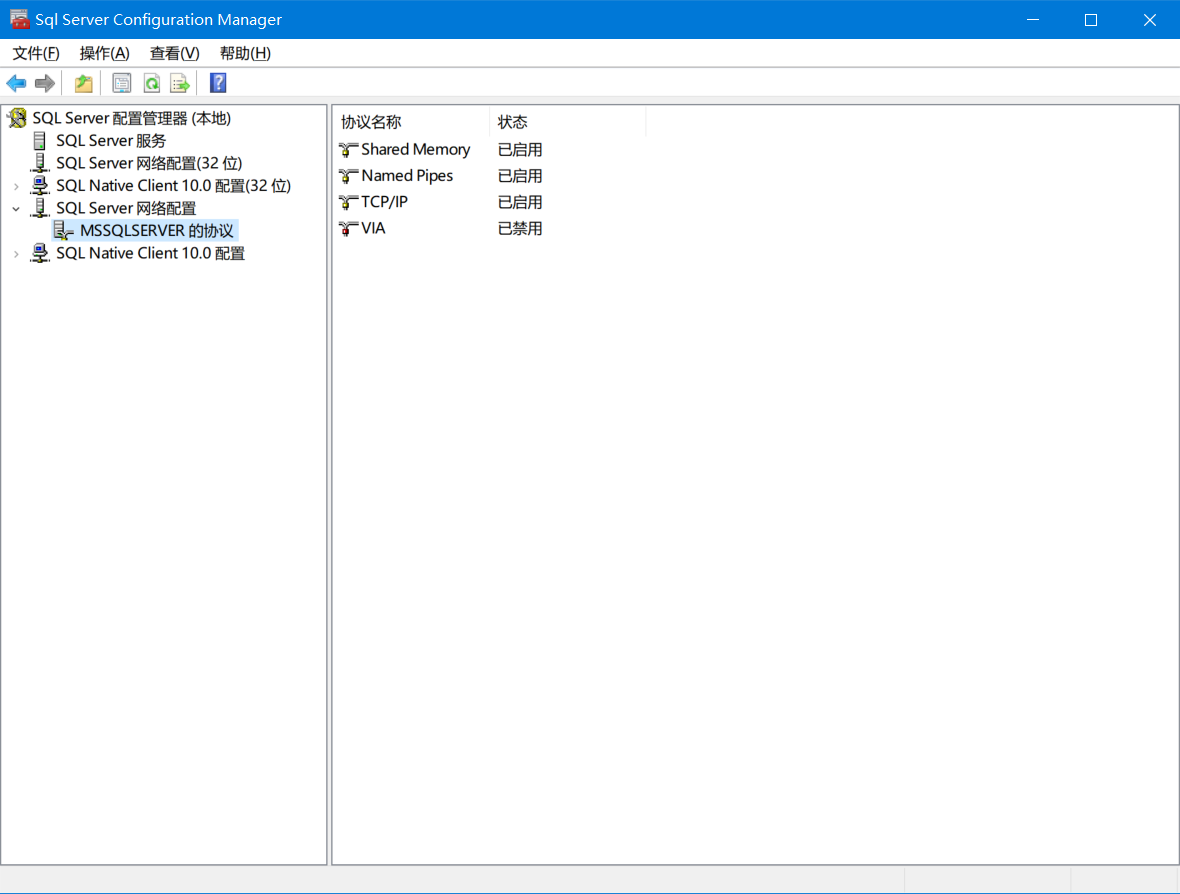Image resolution: width=1180 pixels, height=894 pixels.
Task: Expand SQL Native Client 10.0 配置(32 位) node
Action: tap(16, 186)
